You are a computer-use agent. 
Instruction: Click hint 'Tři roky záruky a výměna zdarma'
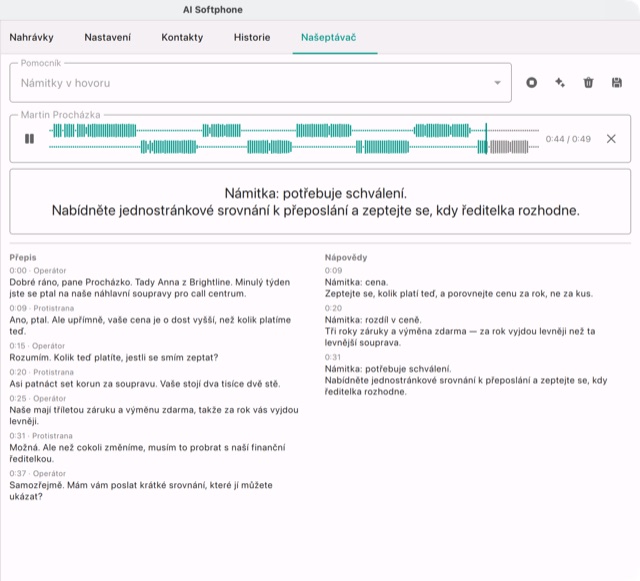[x=460, y=337]
